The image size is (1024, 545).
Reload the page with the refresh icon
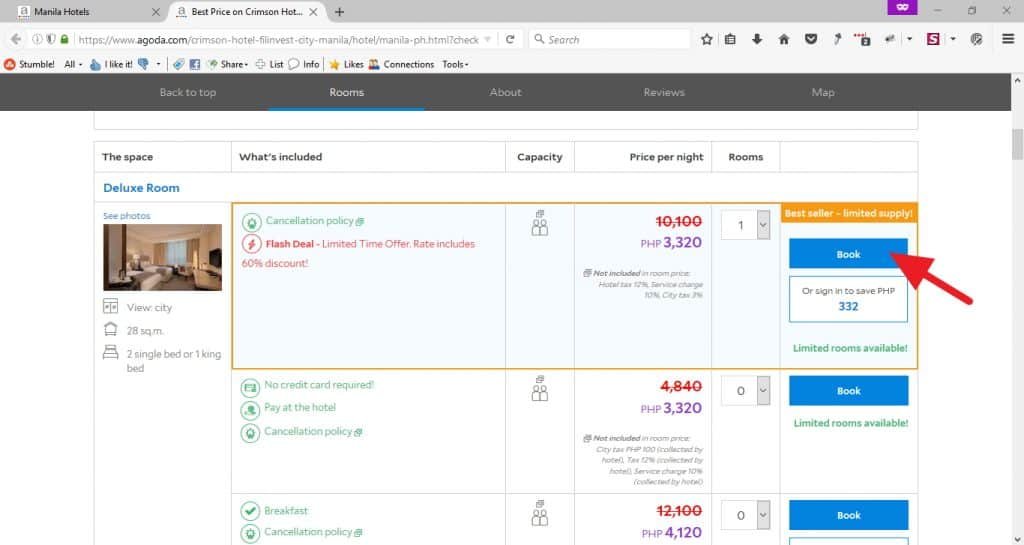pos(510,39)
